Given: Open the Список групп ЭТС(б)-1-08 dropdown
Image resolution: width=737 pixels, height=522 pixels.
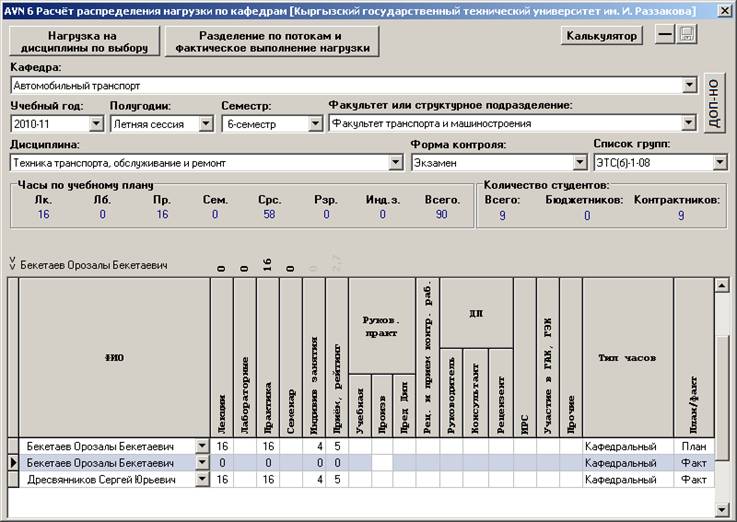Looking at the screenshot, I should coord(720,163).
